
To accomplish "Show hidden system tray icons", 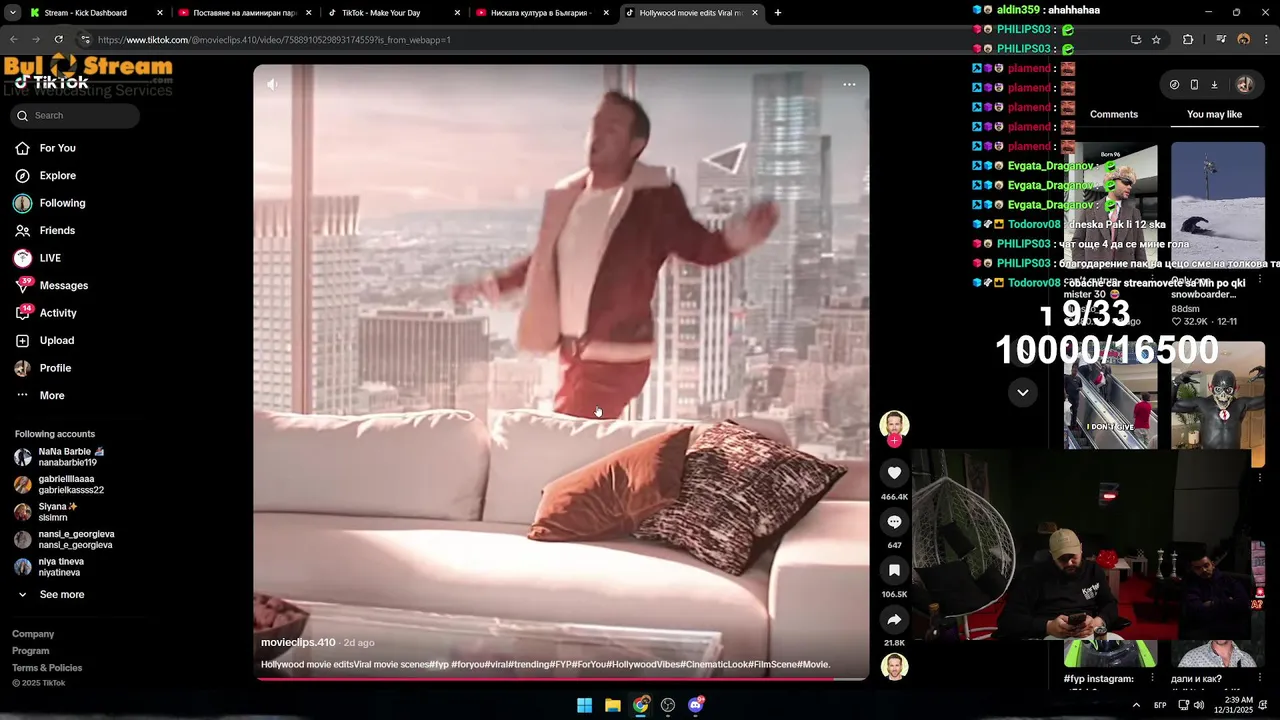I will [x=1136, y=705].
